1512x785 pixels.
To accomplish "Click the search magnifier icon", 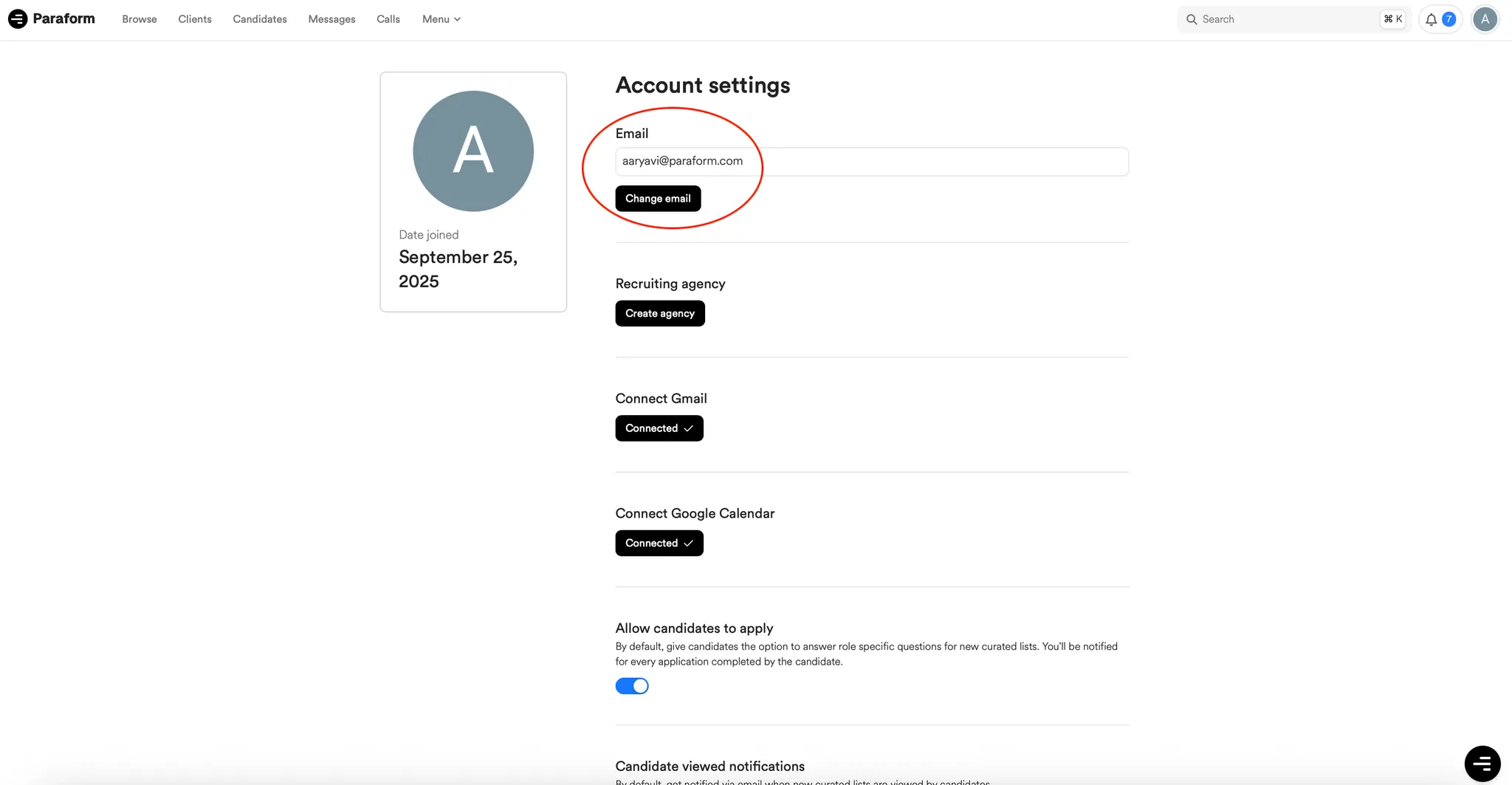I will pos(1191,19).
